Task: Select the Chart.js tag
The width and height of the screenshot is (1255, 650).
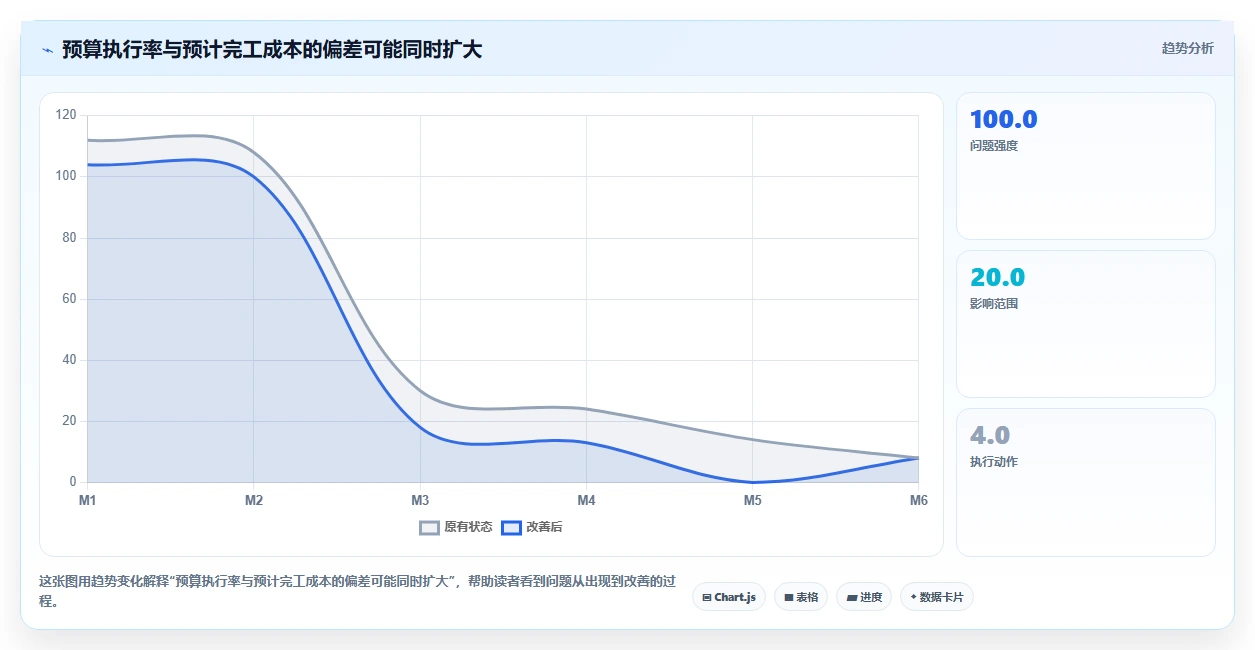Action: pos(729,597)
